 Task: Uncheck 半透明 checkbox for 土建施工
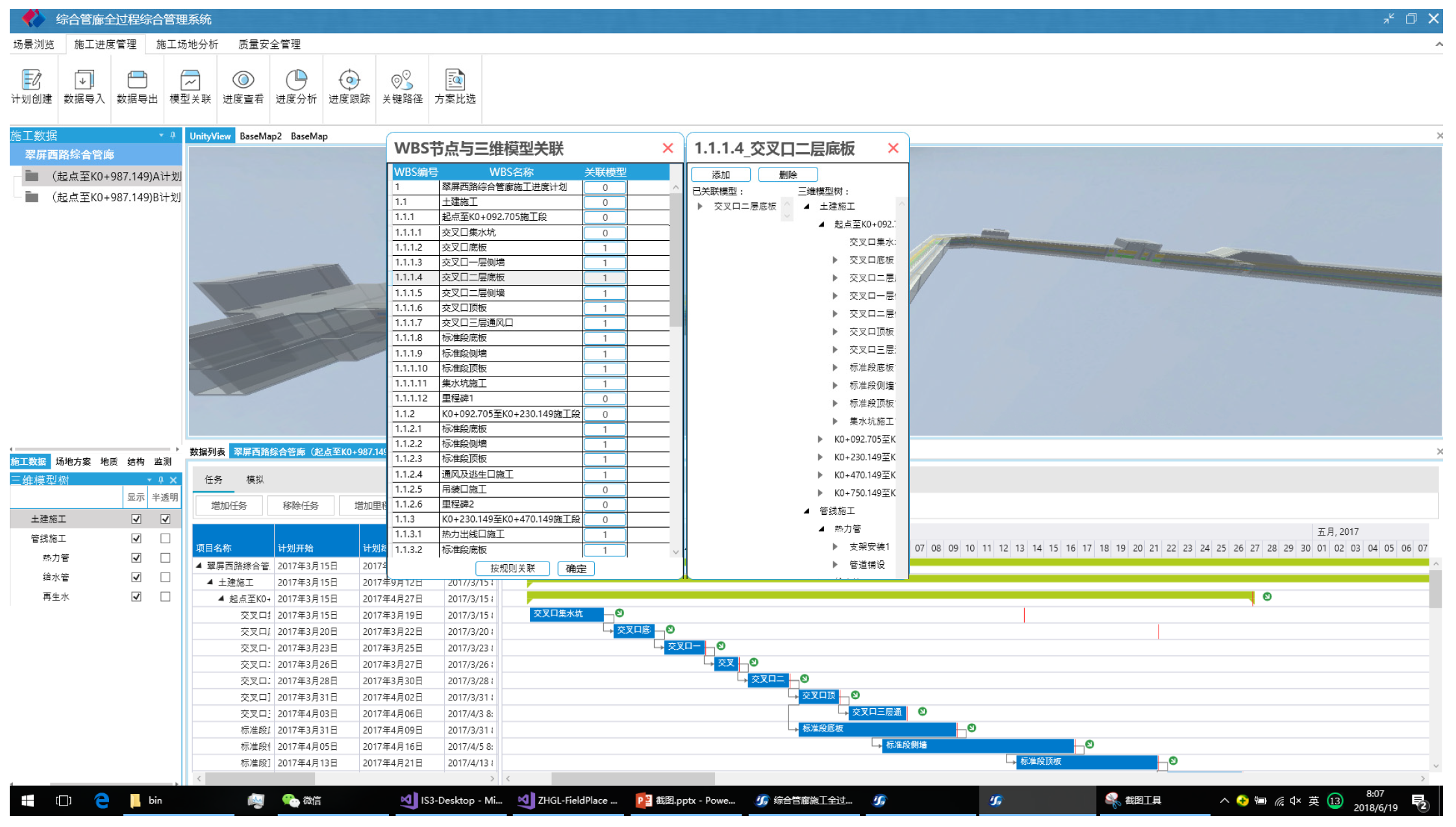coord(166,519)
